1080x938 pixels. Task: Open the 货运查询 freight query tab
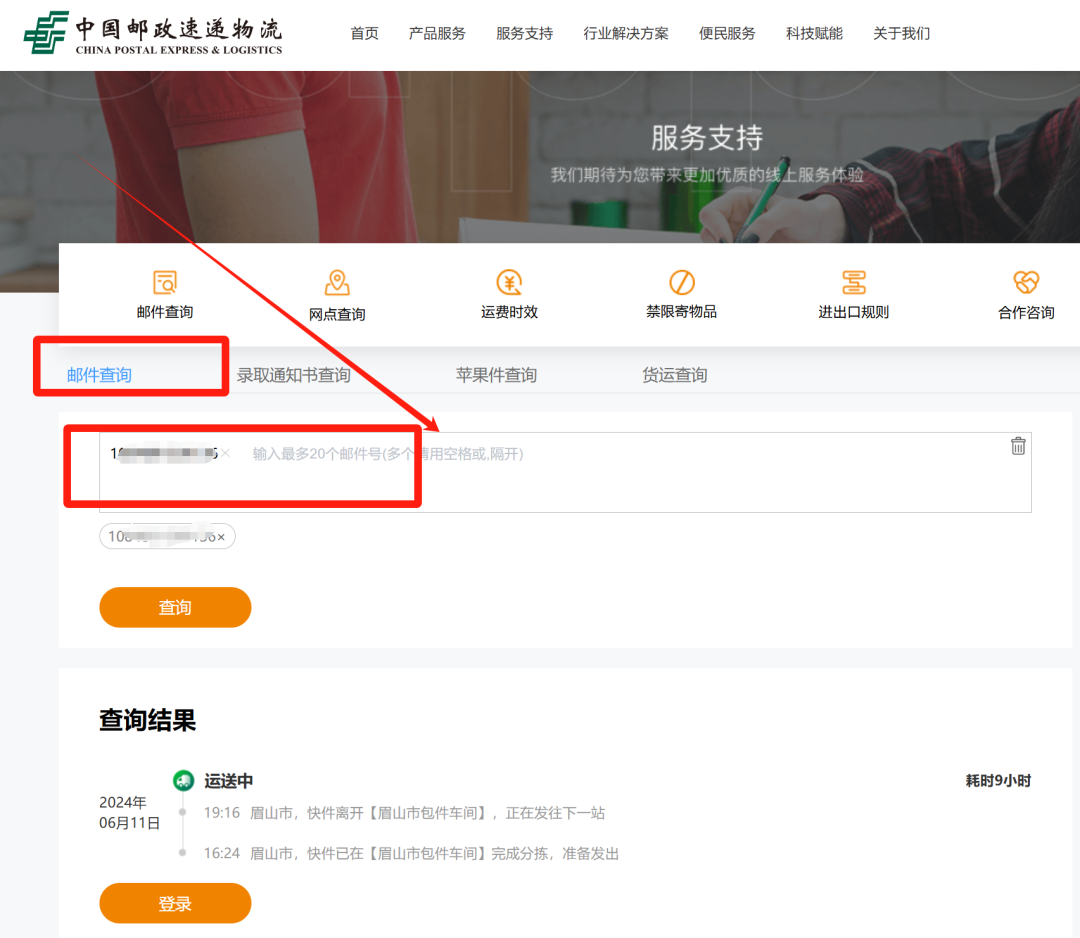coord(674,375)
